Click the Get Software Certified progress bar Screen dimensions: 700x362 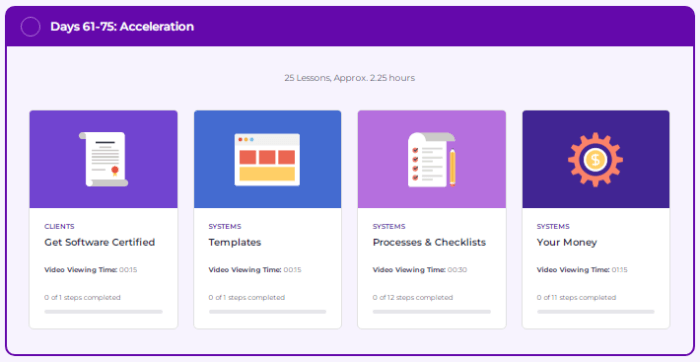pos(104,312)
